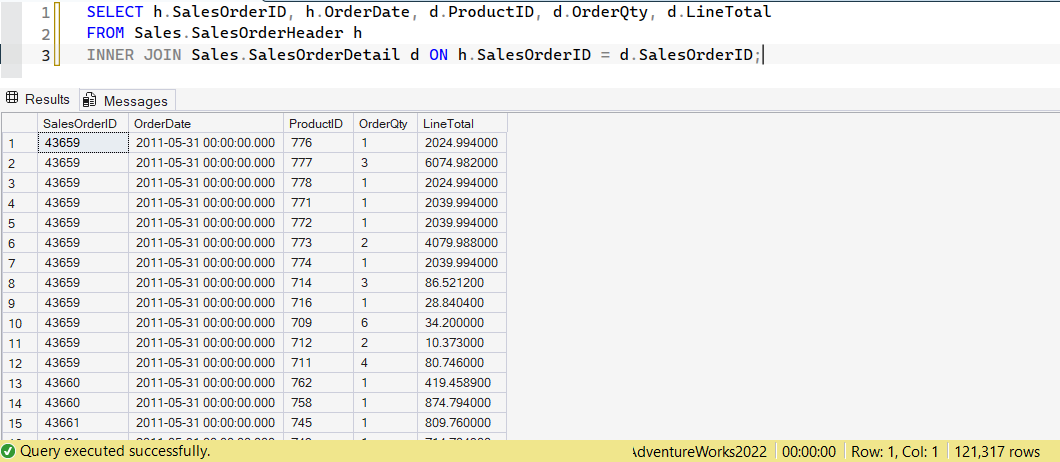This screenshot has width=1060, height=462.
Task: Select the SalesOrderID column header
Action: click(83, 124)
